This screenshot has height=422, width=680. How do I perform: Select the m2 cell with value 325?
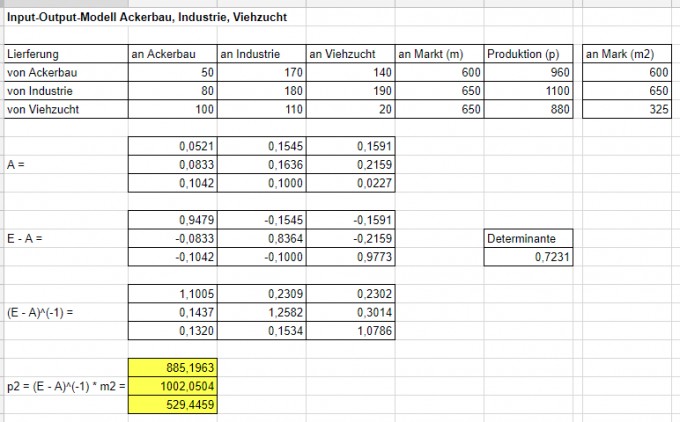(x=627, y=109)
